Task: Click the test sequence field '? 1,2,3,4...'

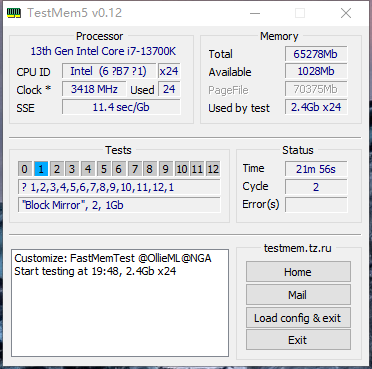Action: click(x=119, y=187)
